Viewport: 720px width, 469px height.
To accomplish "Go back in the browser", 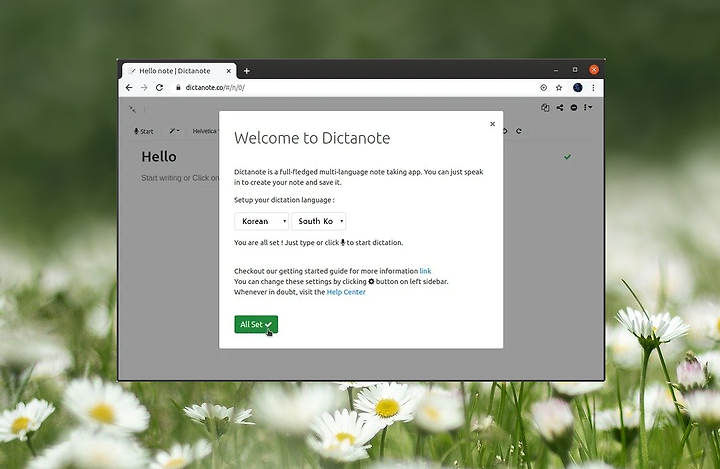I will pos(129,87).
